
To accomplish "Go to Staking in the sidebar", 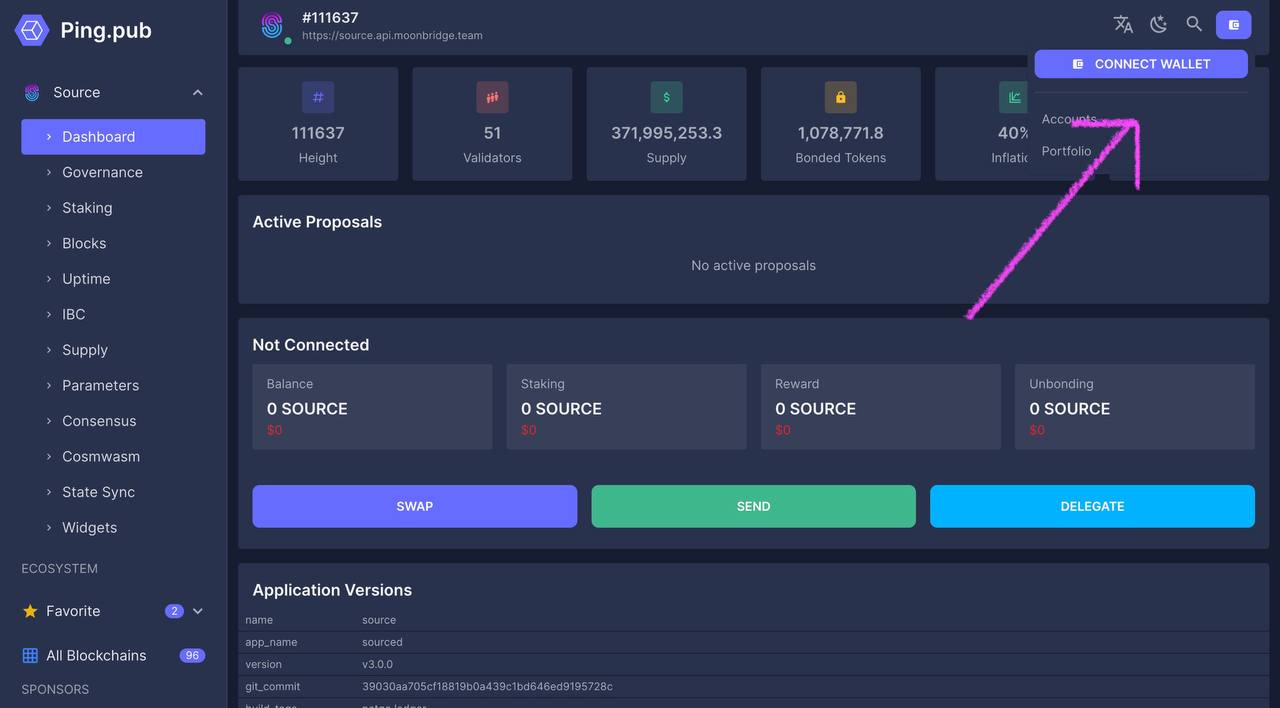I will (87, 208).
